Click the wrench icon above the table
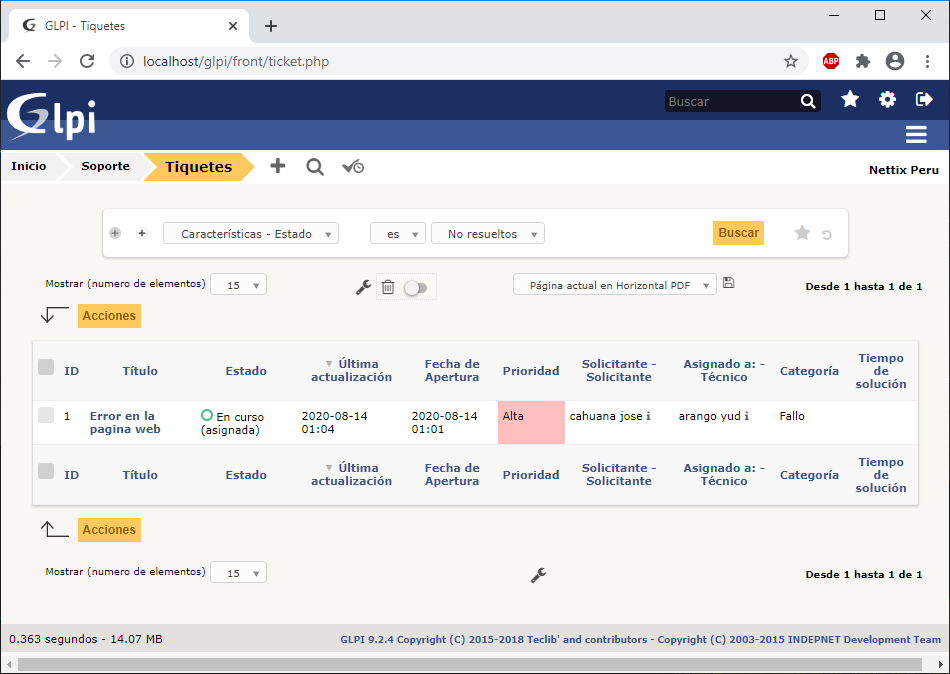The height and width of the screenshot is (674, 950). 363,287
